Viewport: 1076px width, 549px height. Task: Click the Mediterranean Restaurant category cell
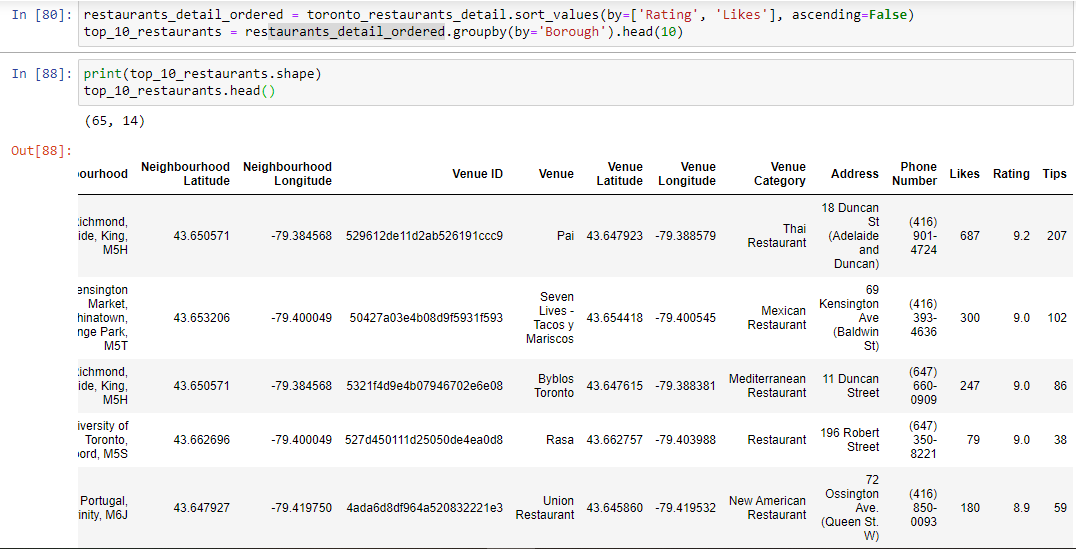768,386
